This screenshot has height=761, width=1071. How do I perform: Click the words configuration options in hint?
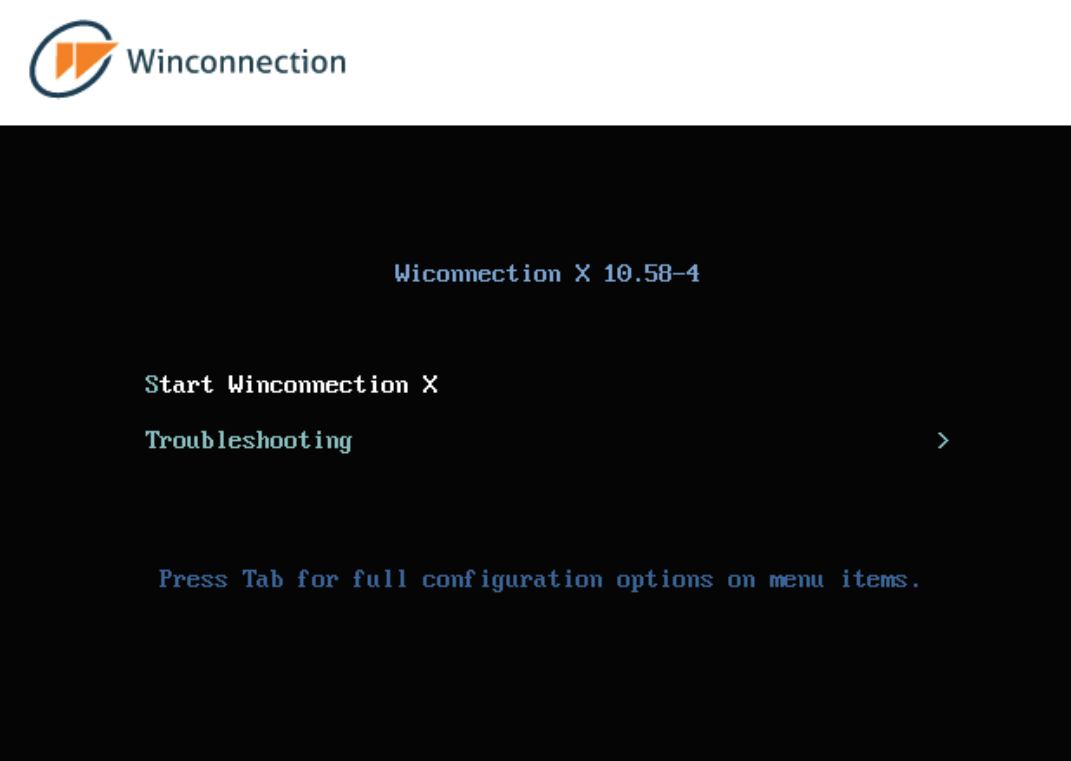click(x=568, y=580)
